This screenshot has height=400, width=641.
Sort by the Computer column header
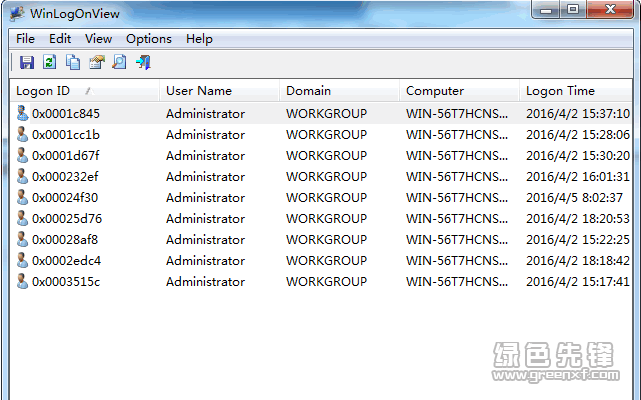point(459,91)
